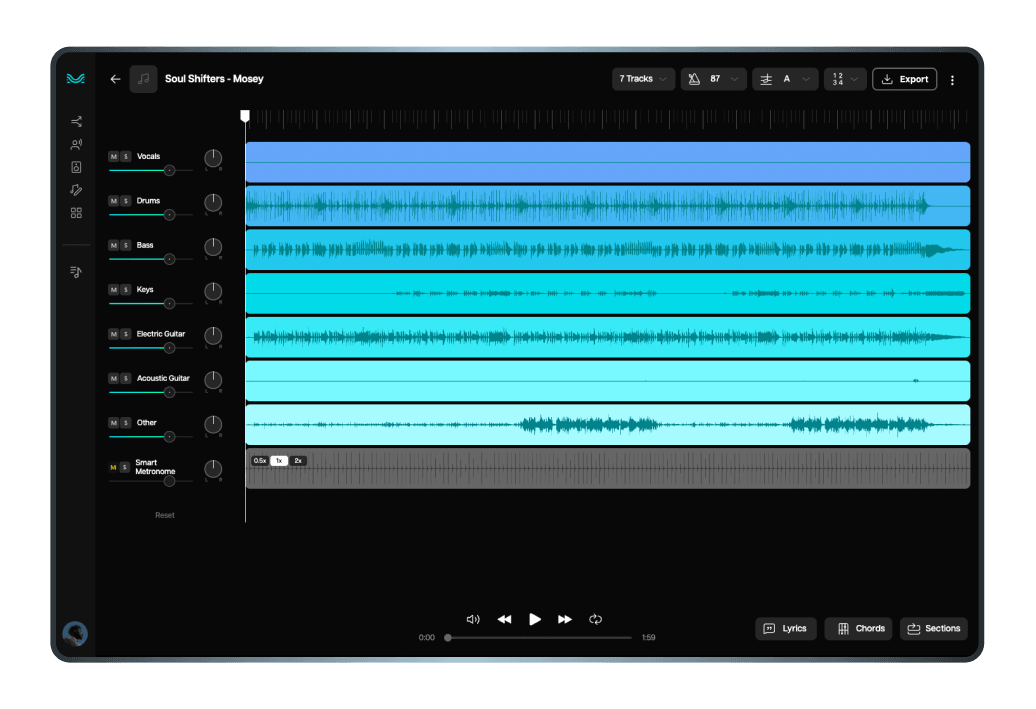The height and width of the screenshot is (709, 1036).
Task: Open the key A dropdown
Action: 785,79
